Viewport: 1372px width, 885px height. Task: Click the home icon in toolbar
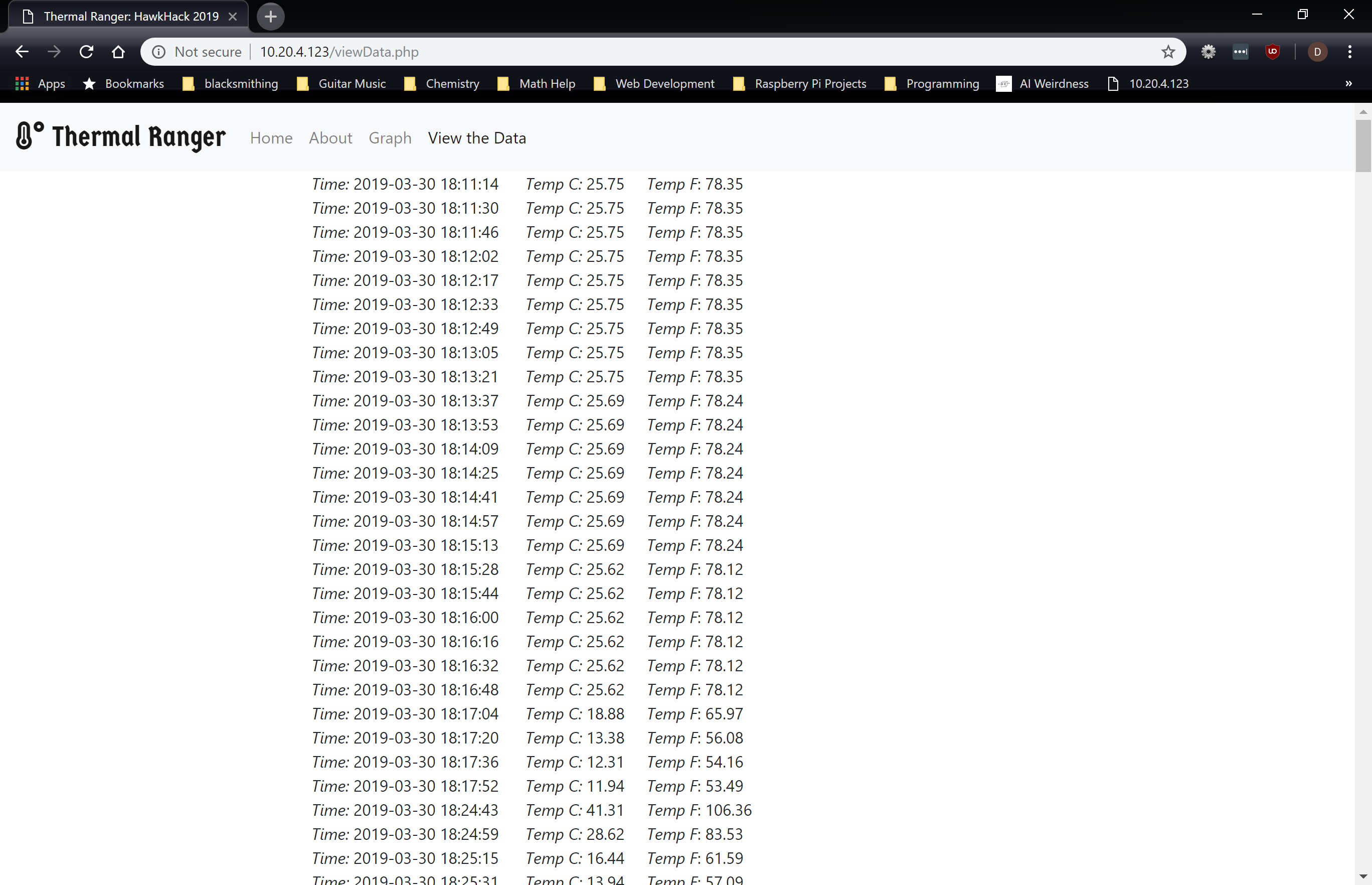click(118, 52)
